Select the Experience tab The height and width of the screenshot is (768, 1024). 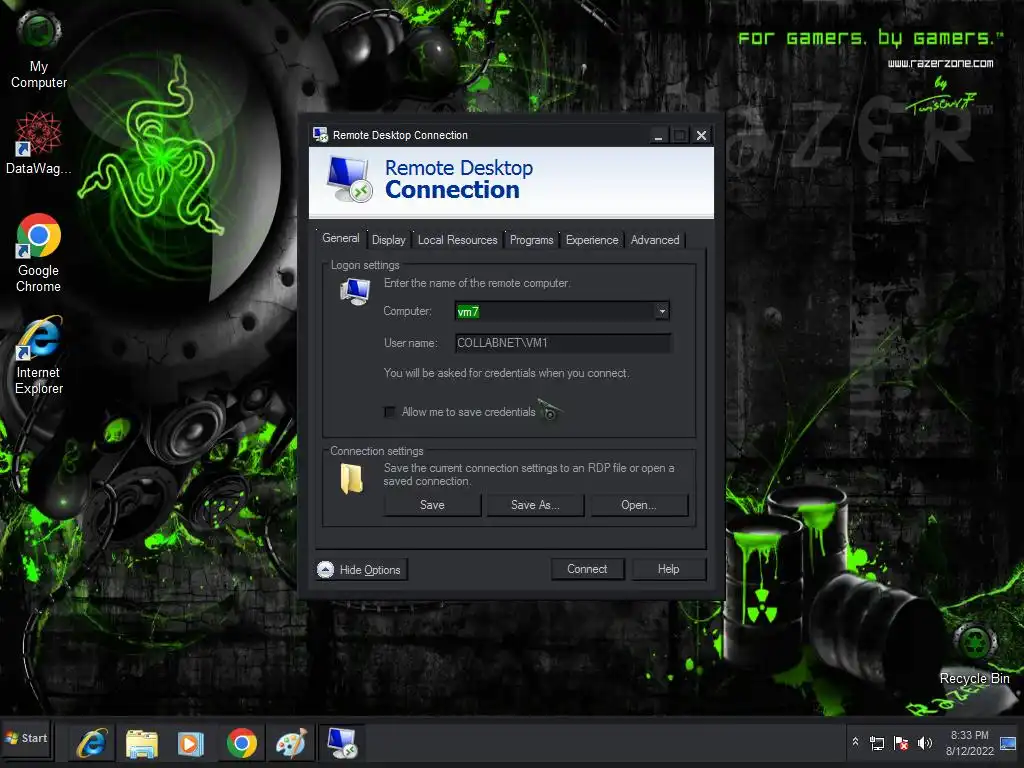[x=592, y=240]
